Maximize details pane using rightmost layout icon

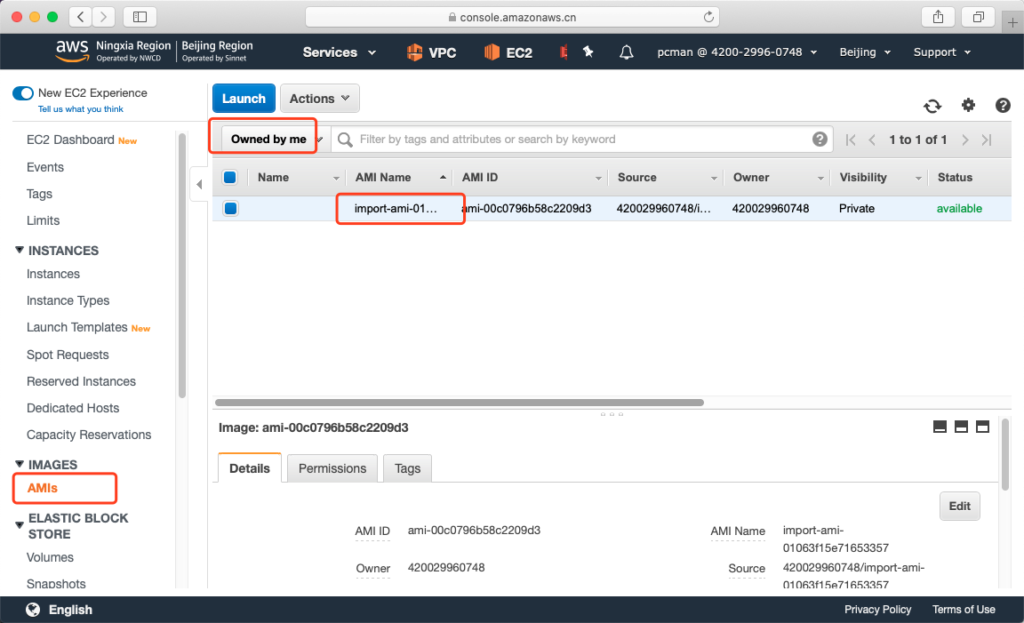[x=982, y=427]
